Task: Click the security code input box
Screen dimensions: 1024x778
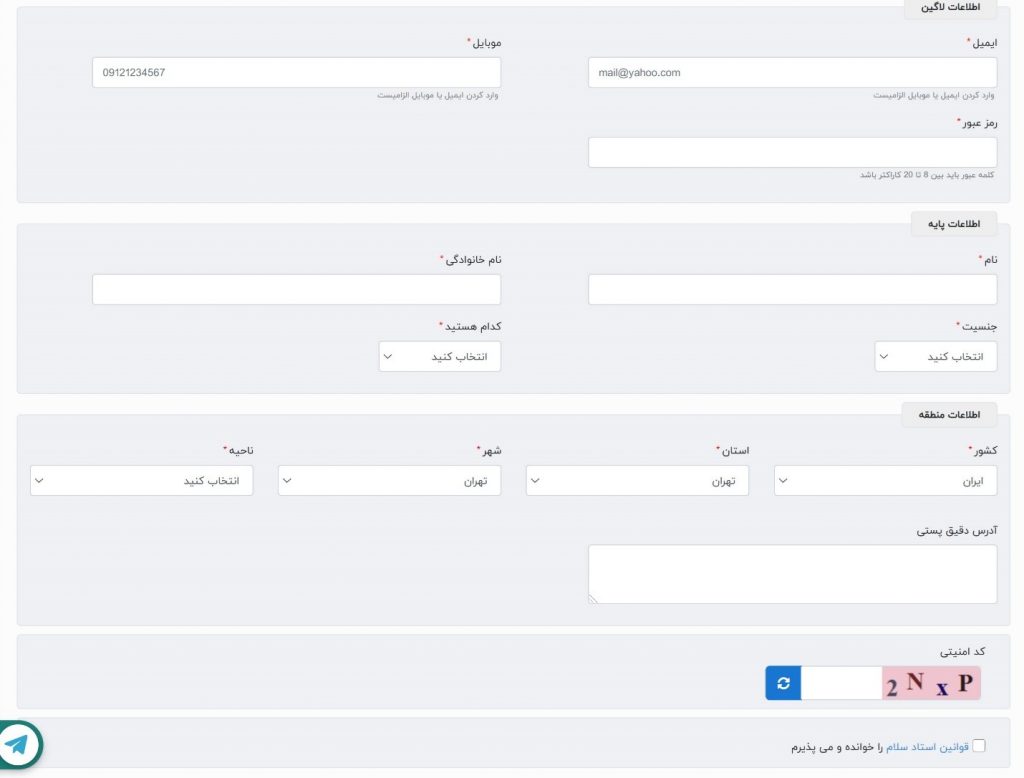Action: 842,683
